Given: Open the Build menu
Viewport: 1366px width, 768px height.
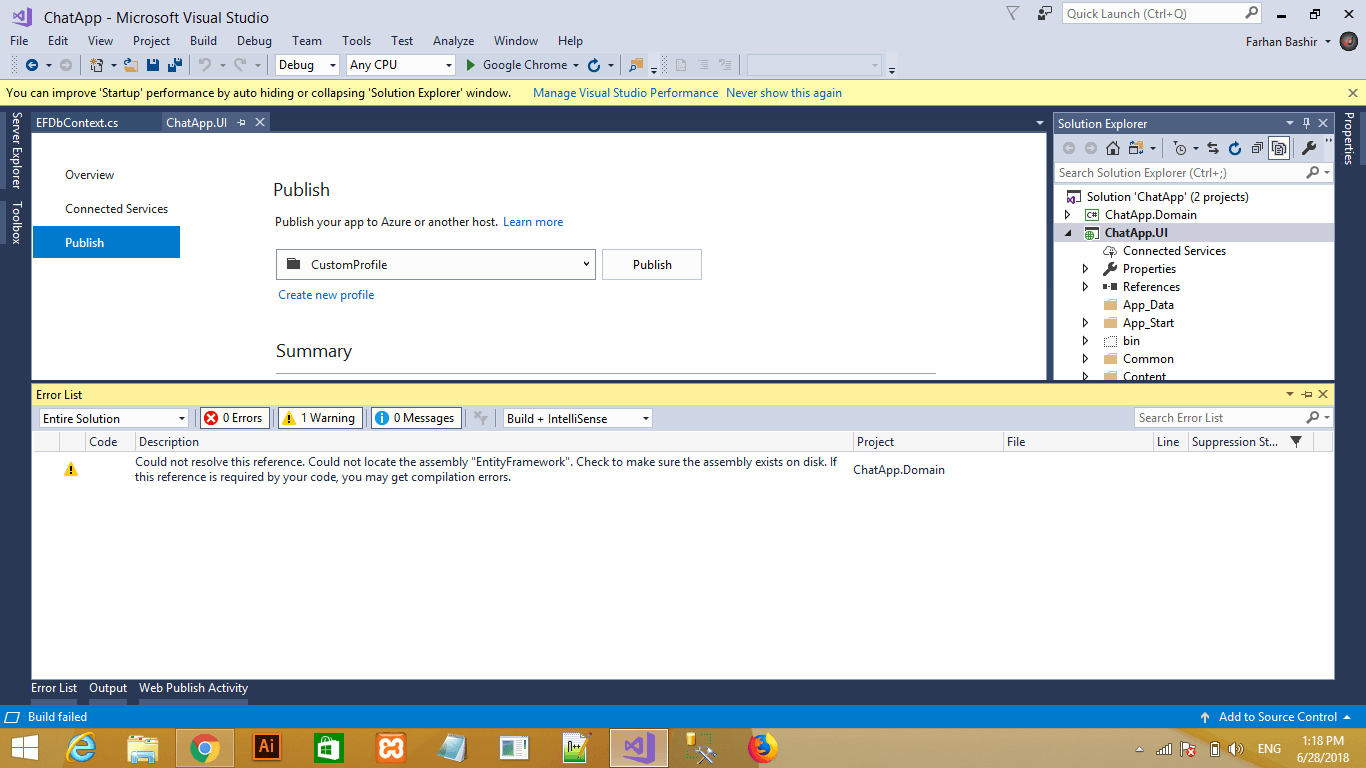Looking at the screenshot, I should click(x=203, y=41).
